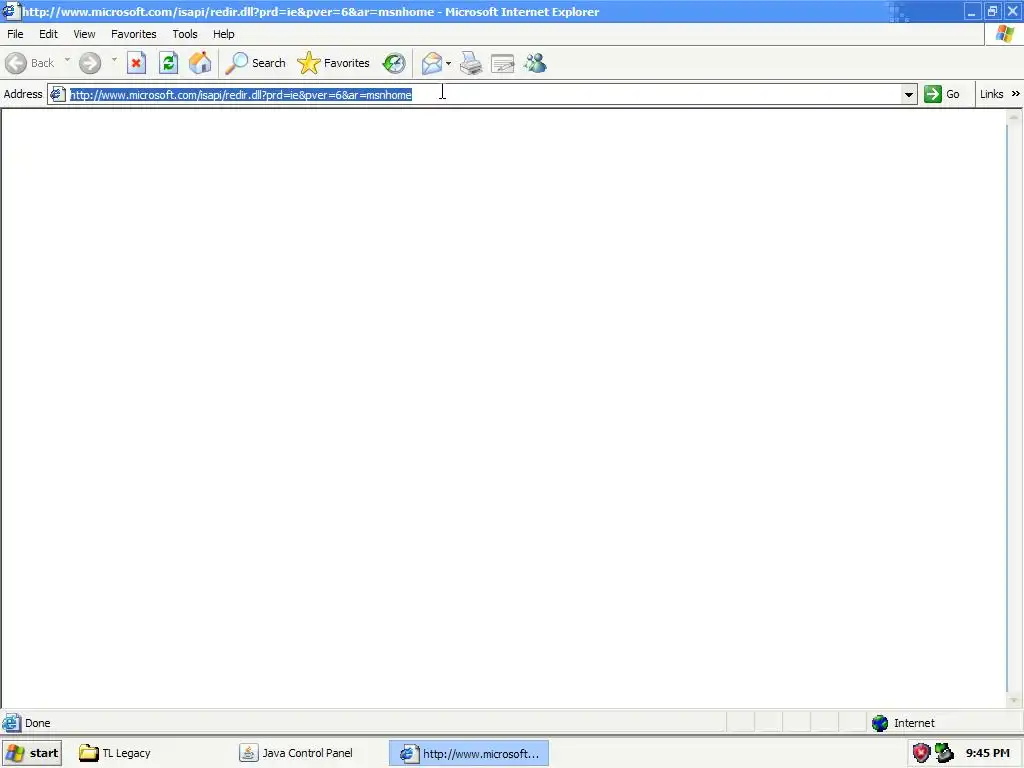
Task: Click the Forward navigation arrow
Action: (90, 63)
